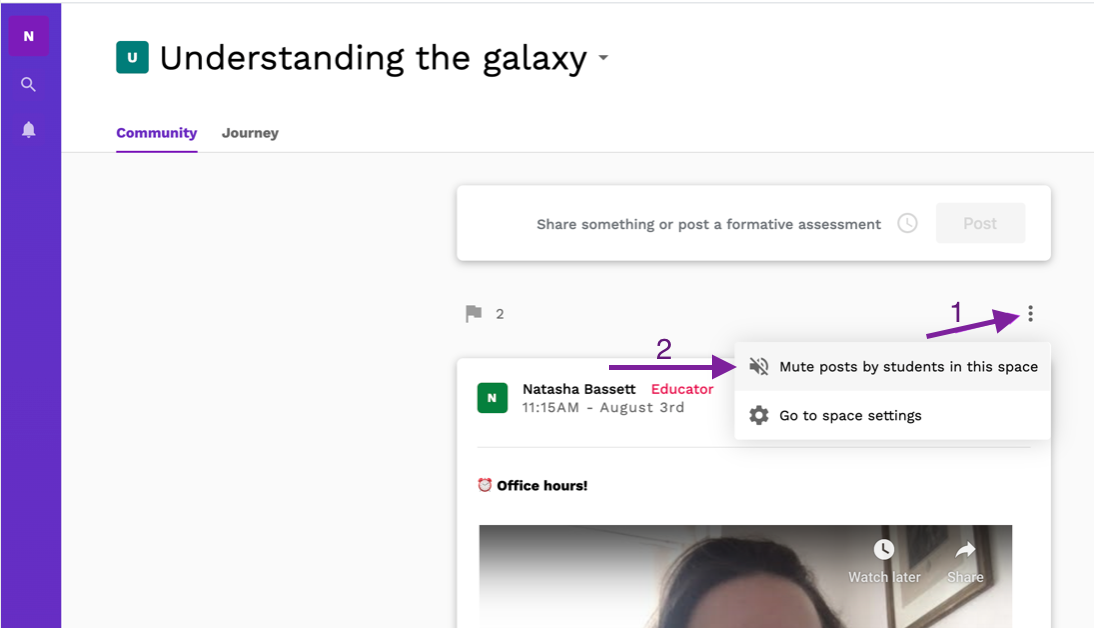This screenshot has width=1094, height=628.
Task: Open the N profile avatar in sidebar
Action: (29, 36)
